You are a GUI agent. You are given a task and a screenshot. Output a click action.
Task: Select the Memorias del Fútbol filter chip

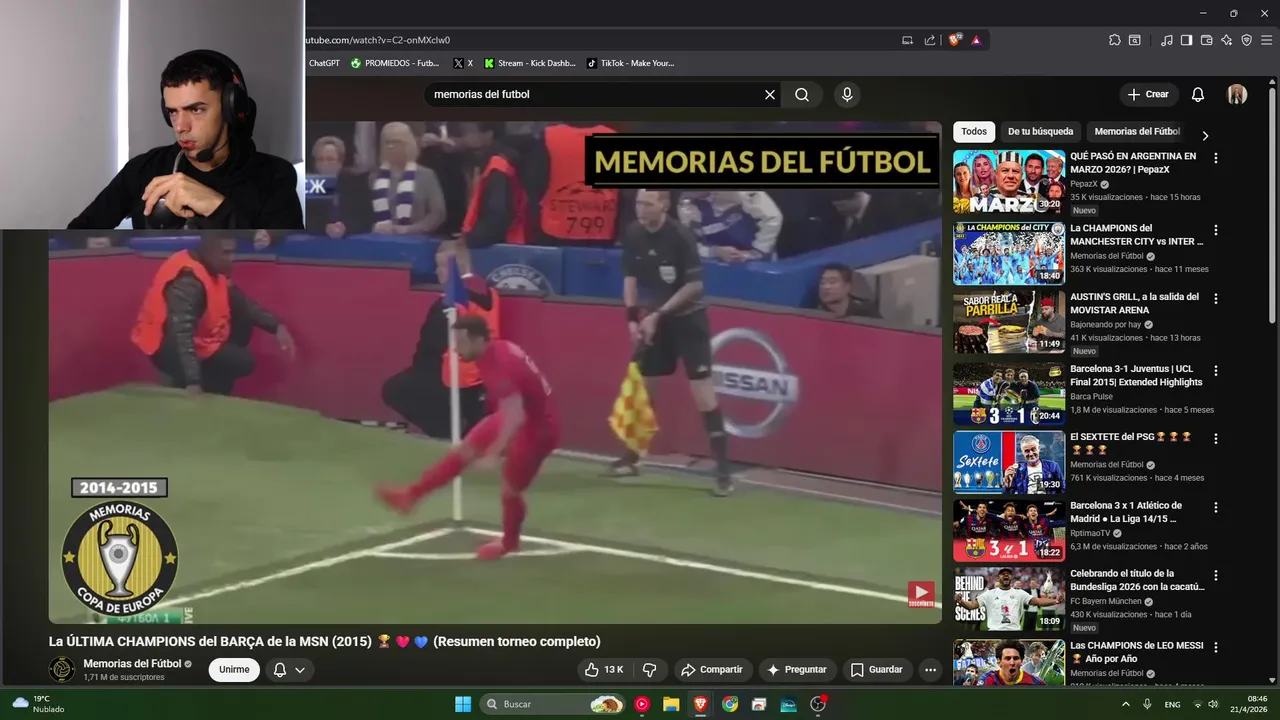pyautogui.click(x=1137, y=131)
